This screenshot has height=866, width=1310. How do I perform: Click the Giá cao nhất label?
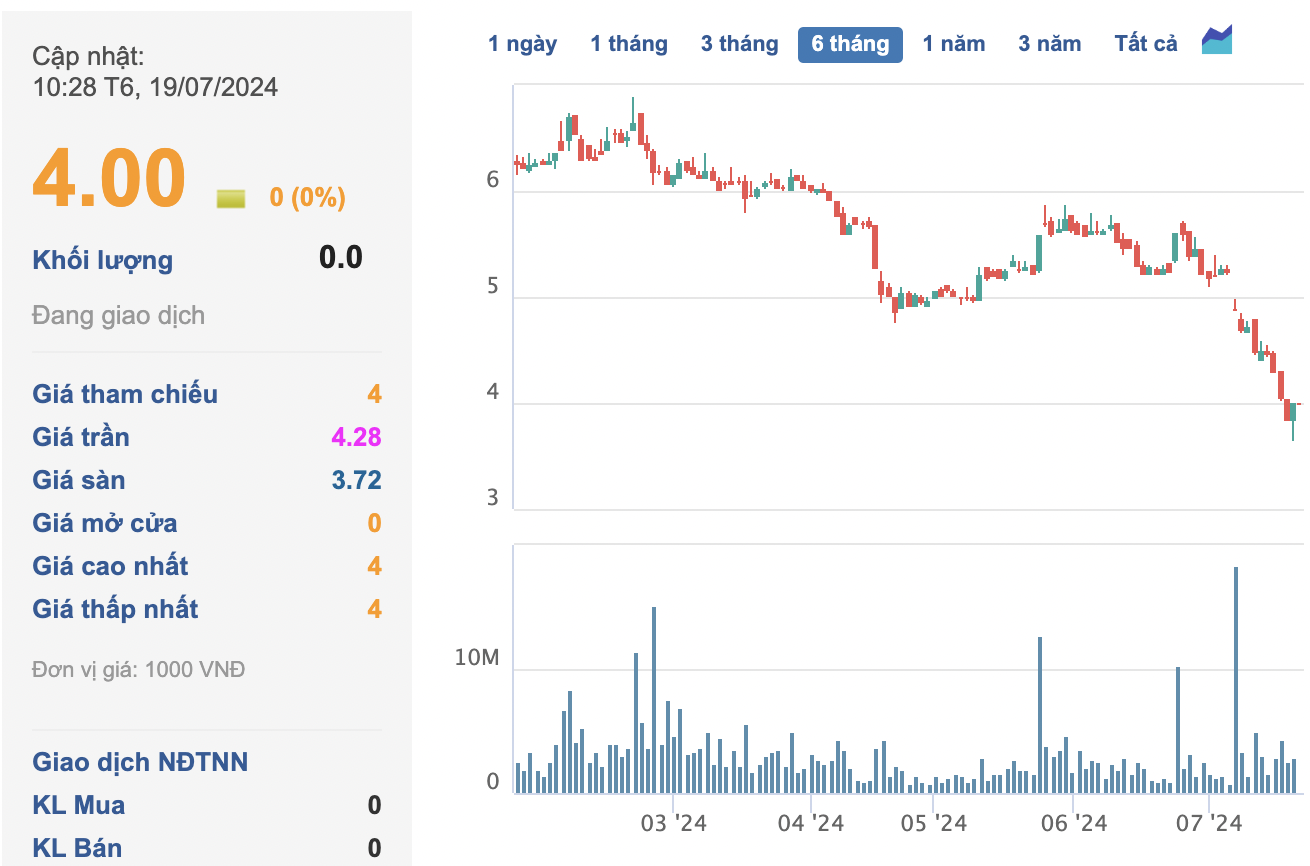click(x=110, y=566)
